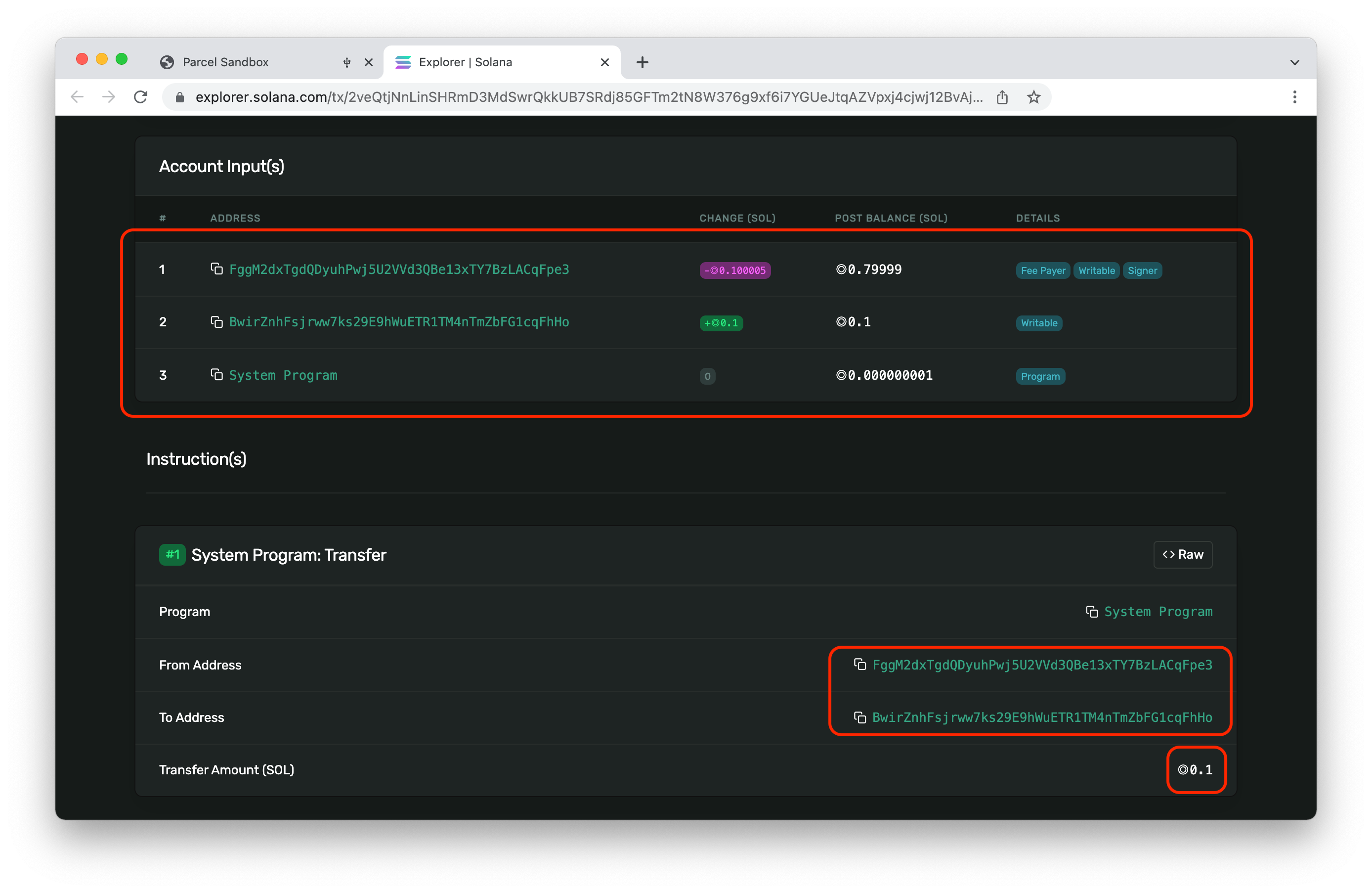Click the browser share icon
Image resolution: width=1372 pixels, height=893 pixels.
1002,97
